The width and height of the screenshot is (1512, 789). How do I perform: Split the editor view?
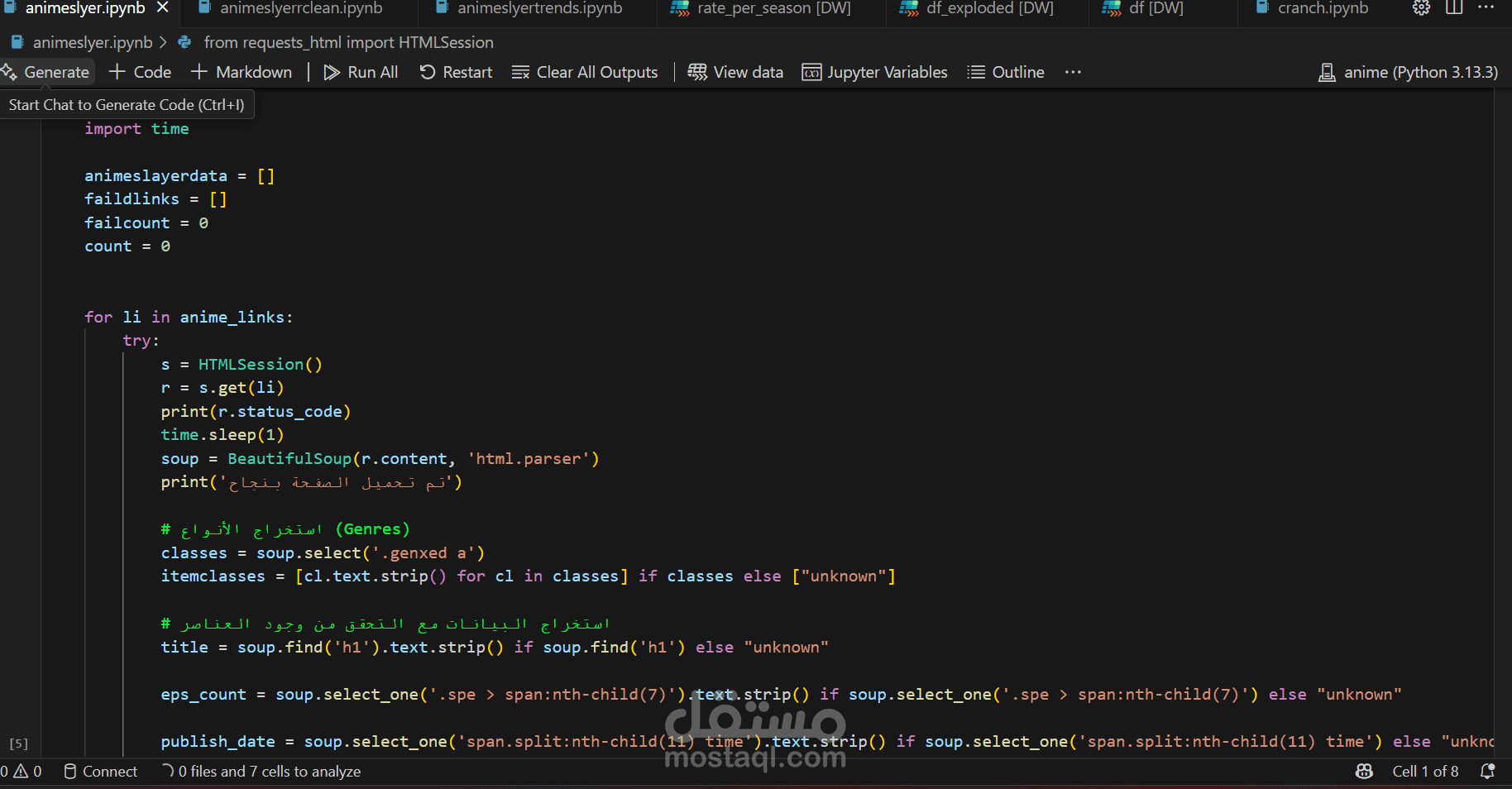click(1454, 8)
